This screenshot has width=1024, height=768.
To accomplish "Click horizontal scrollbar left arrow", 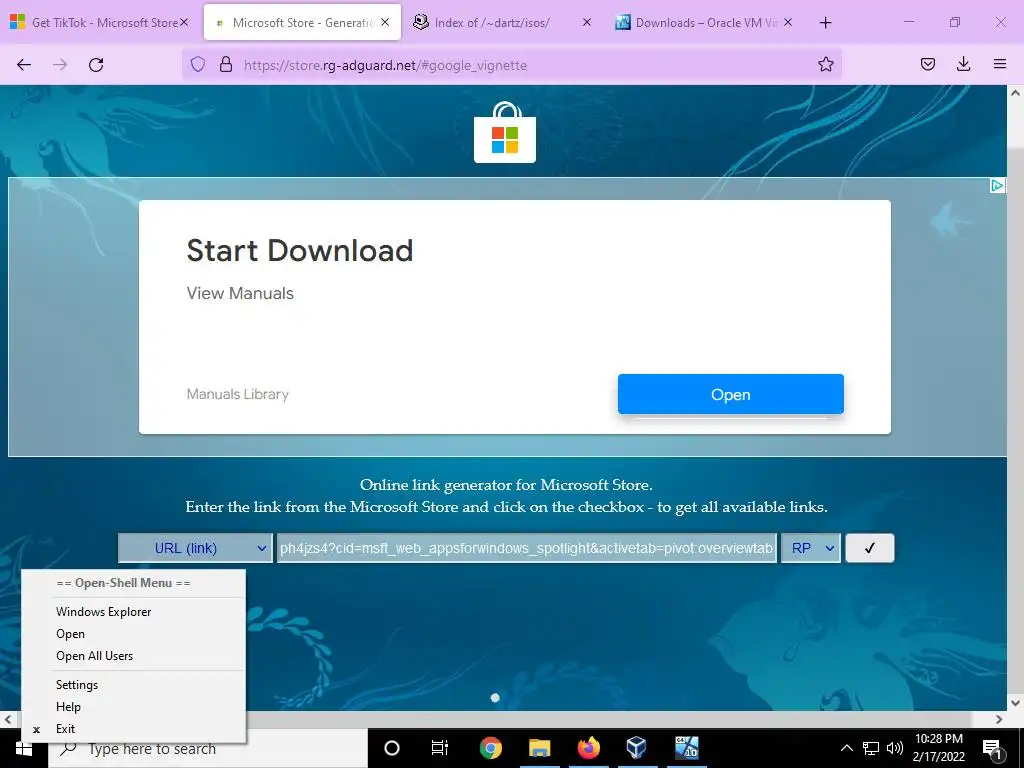I will [x=8, y=720].
